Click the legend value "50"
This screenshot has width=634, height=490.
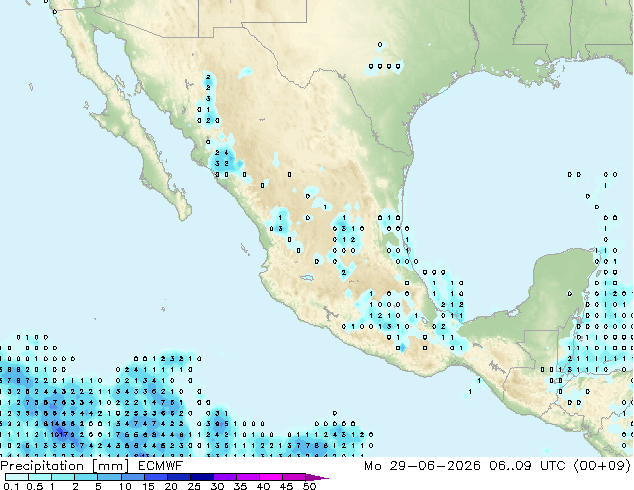click(309, 486)
